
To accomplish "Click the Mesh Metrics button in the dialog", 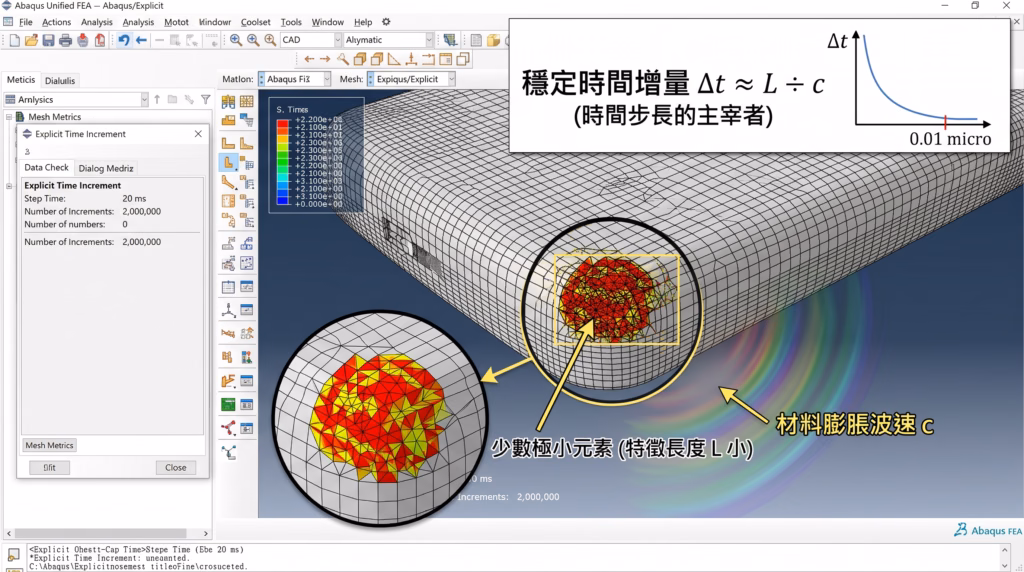I will point(49,445).
